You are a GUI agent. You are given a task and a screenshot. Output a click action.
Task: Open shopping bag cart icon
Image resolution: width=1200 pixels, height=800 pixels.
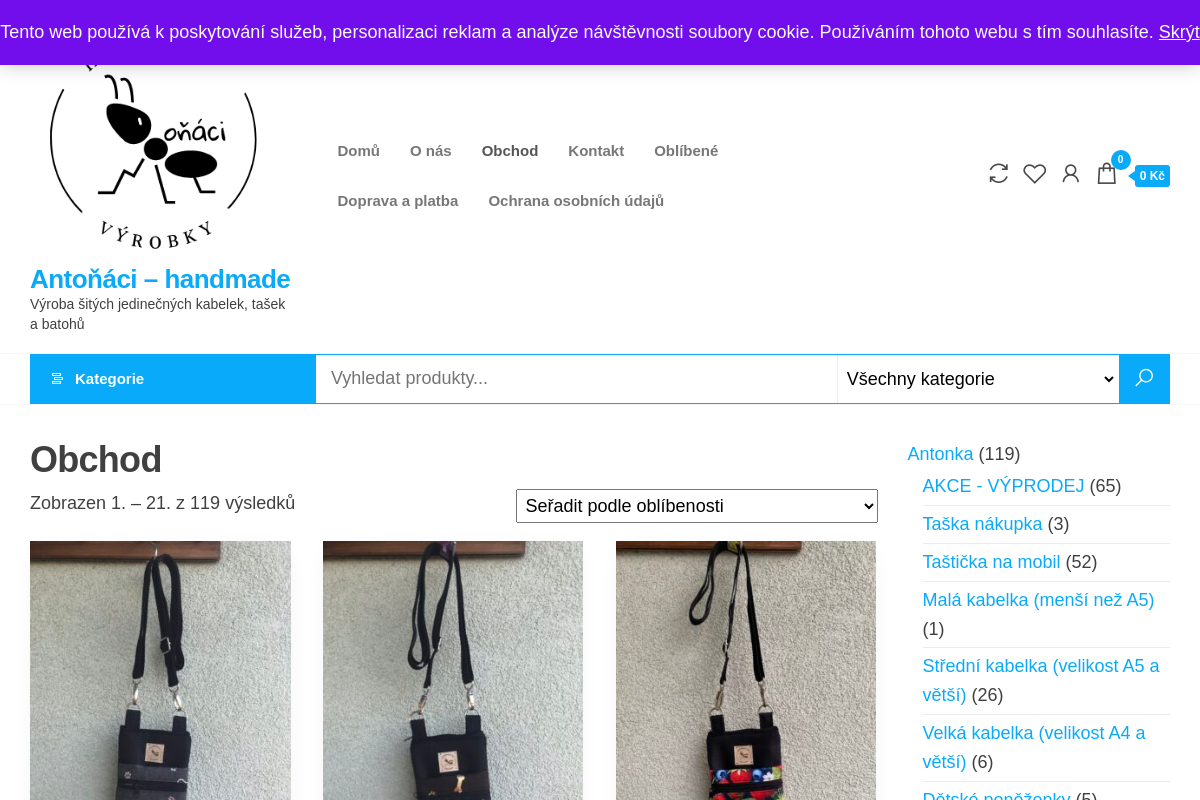click(x=1106, y=174)
